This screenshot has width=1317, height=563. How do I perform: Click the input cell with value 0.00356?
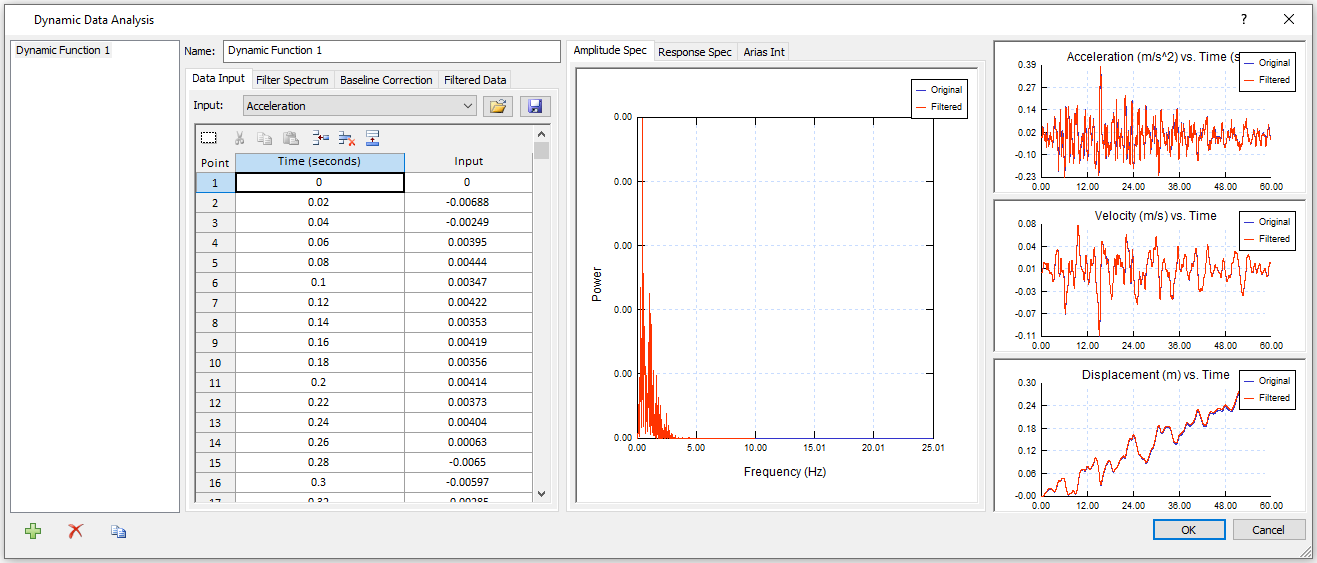469,362
